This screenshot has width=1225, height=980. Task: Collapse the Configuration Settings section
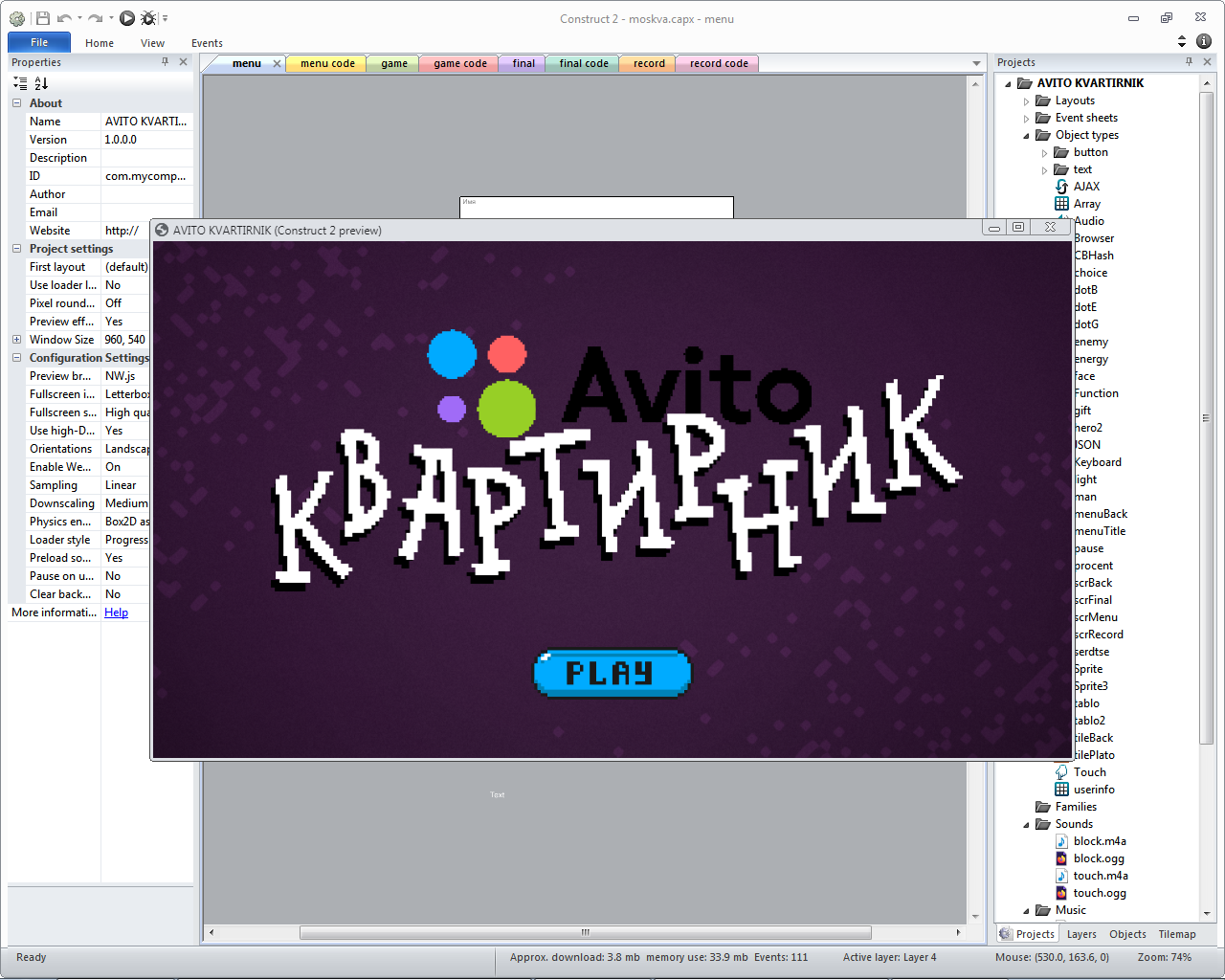pyautogui.click(x=16, y=358)
